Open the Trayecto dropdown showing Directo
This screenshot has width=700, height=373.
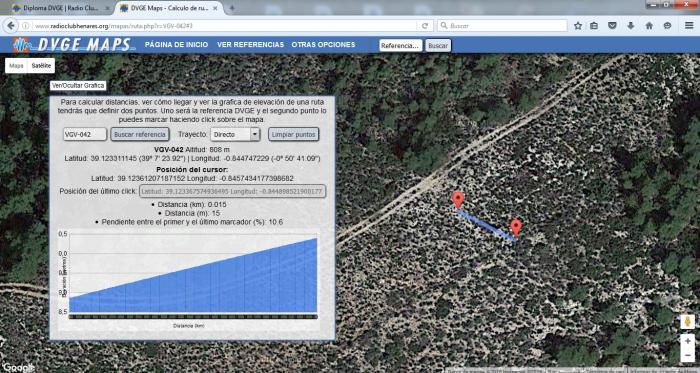click(235, 134)
